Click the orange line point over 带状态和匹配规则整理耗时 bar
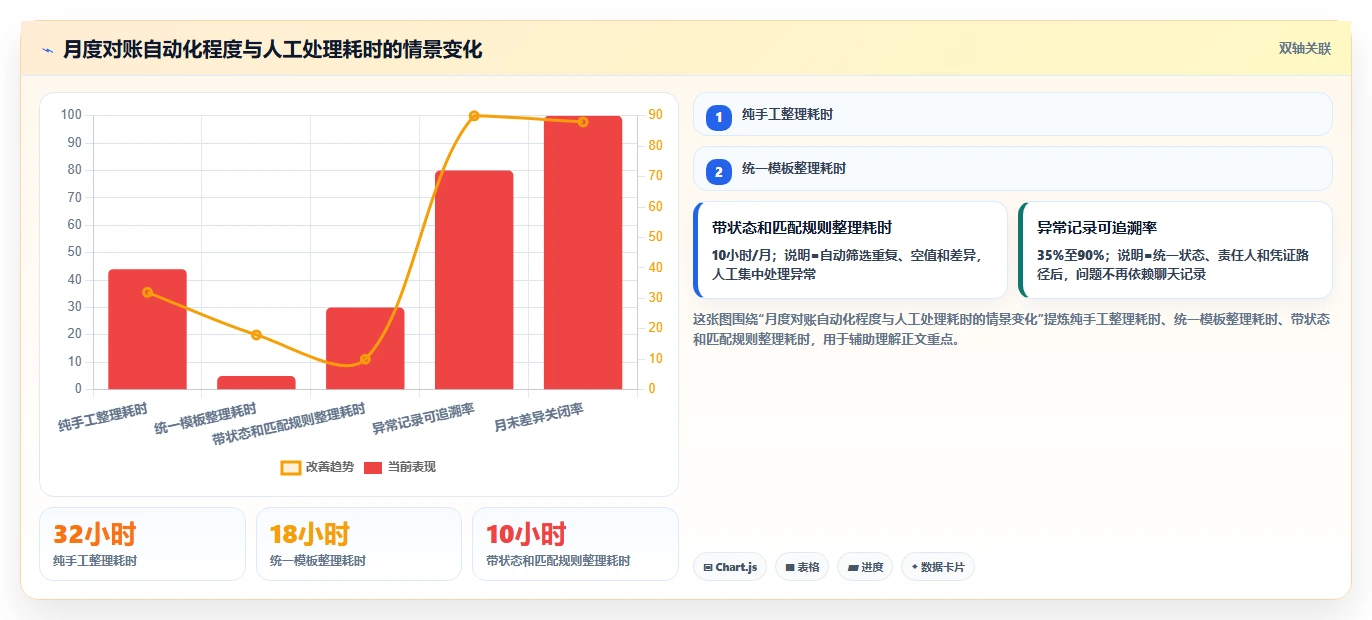This screenshot has height=620, width=1372. (365, 359)
